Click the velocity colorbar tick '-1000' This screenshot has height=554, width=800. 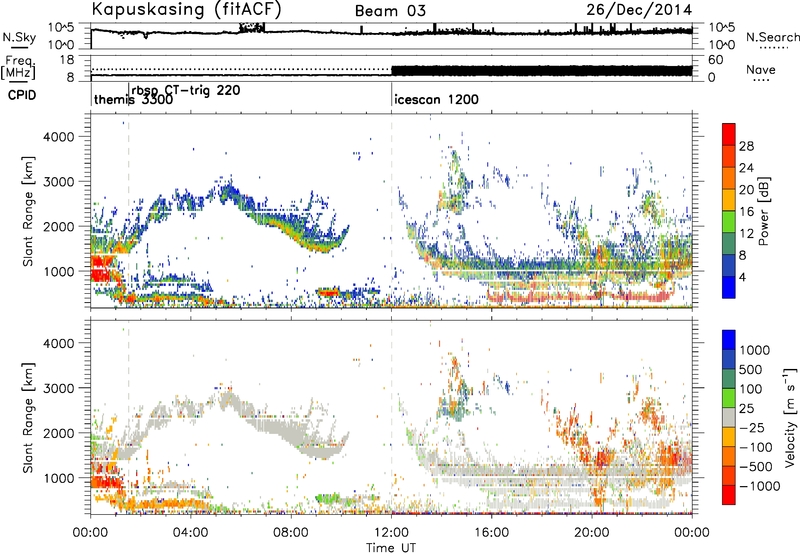pos(759,486)
